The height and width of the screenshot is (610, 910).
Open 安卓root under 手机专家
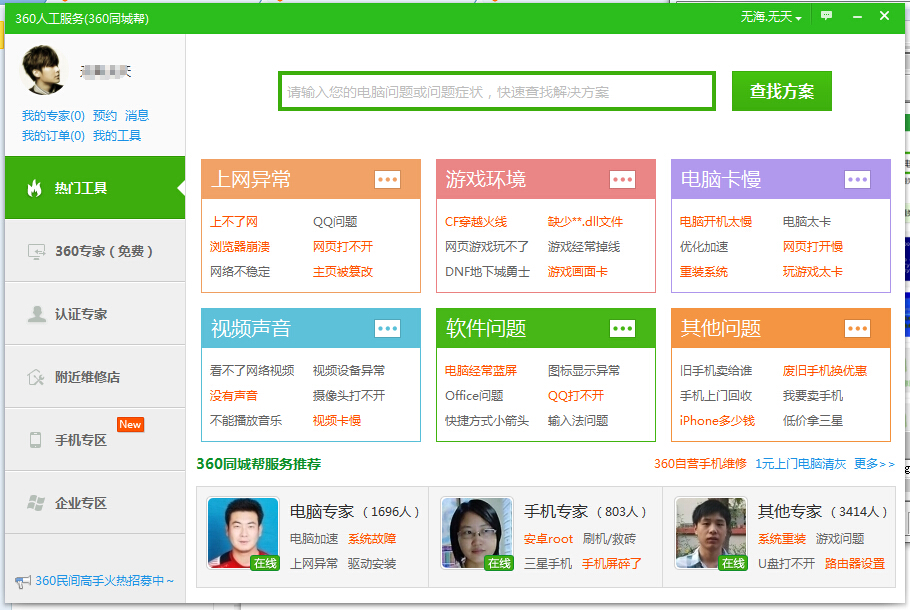548,539
